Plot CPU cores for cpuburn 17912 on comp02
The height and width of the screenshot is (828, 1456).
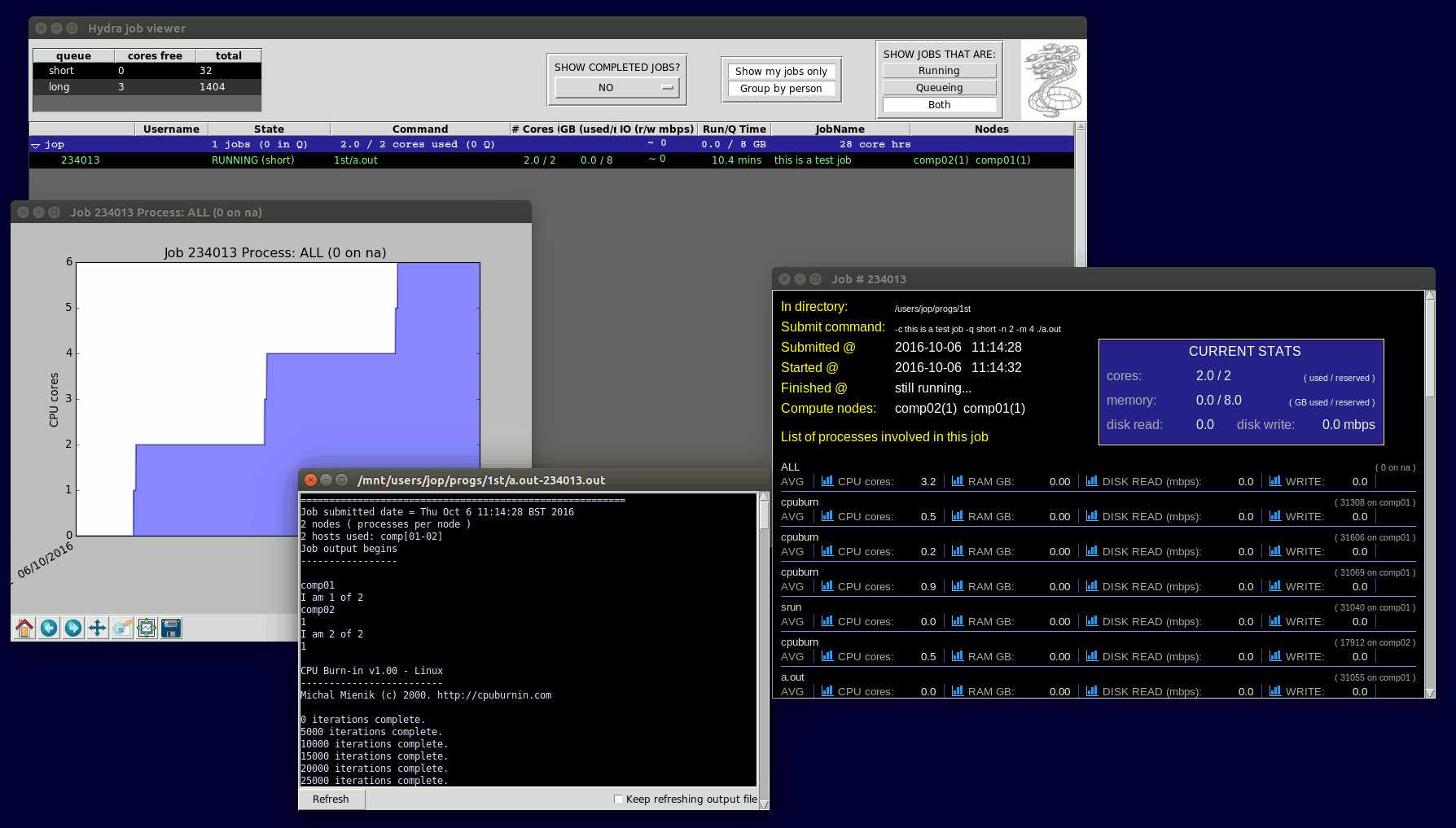[x=827, y=656]
